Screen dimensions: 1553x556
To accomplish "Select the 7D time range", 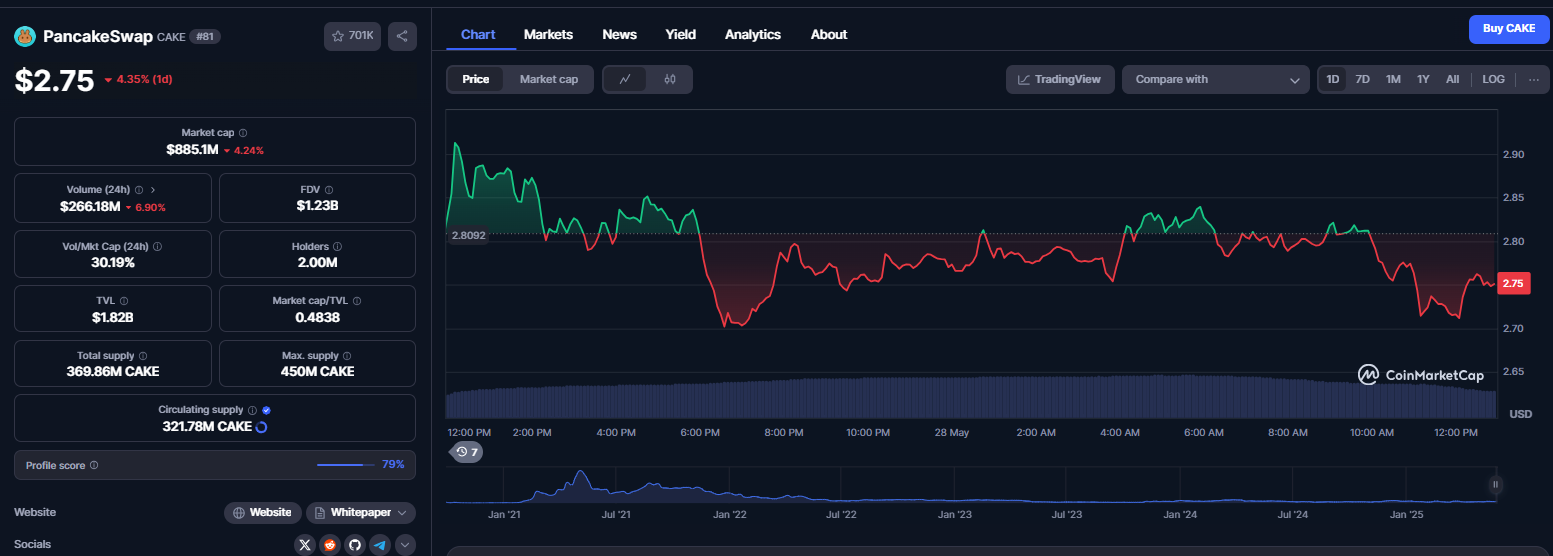I will click(1362, 79).
